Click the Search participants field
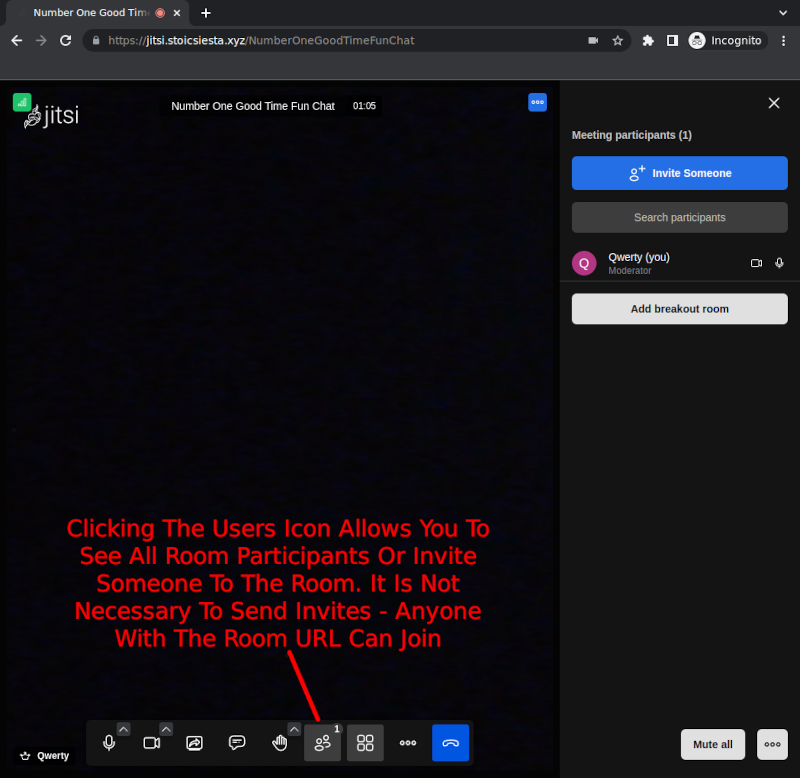The width and height of the screenshot is (800, 778). coord(679,217)
